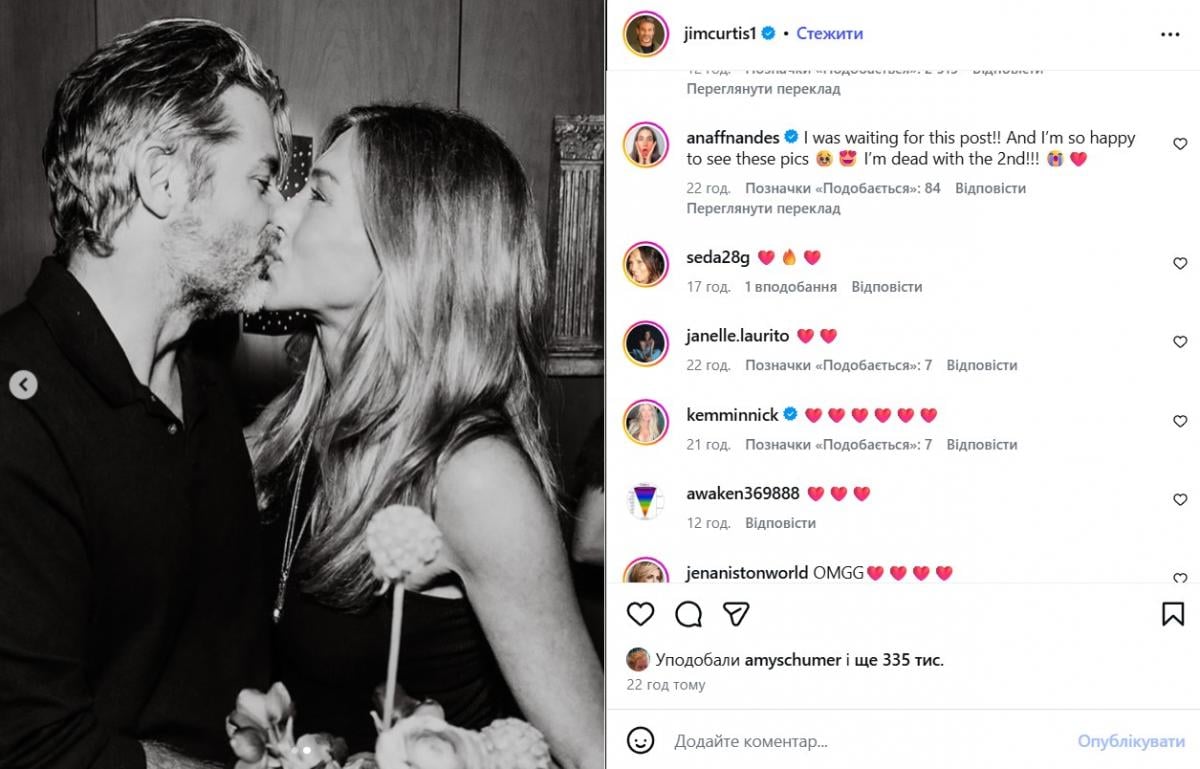Open the amyschumer profile from likes
The image size is (1200, 769).
pos(793,660)
